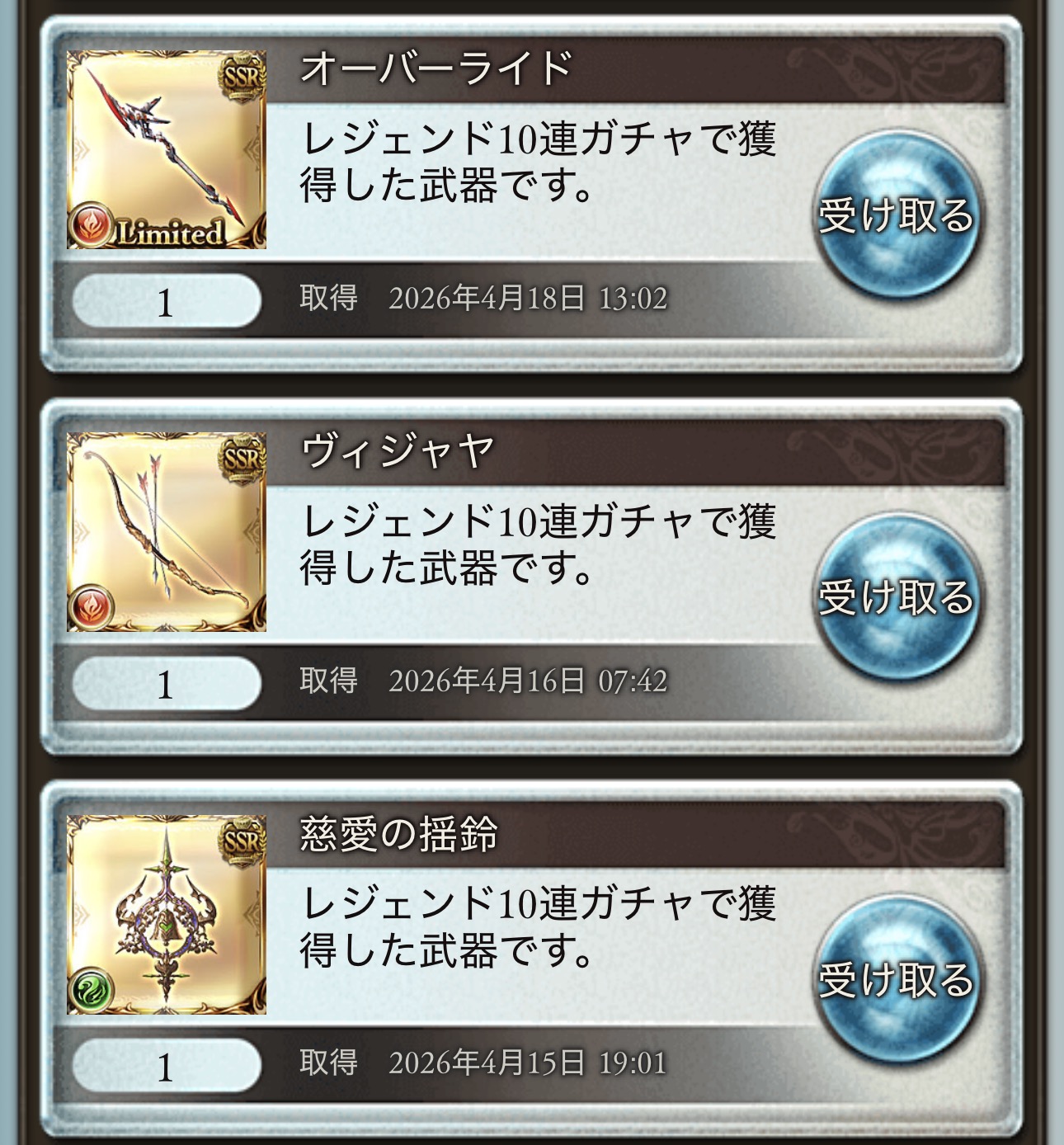The width and height of the screenshot is (1064, 1145).
Task: Click the wind element icon on 慈愛の揺鈴
Action: pyautogui.click(x=91, y=990)
